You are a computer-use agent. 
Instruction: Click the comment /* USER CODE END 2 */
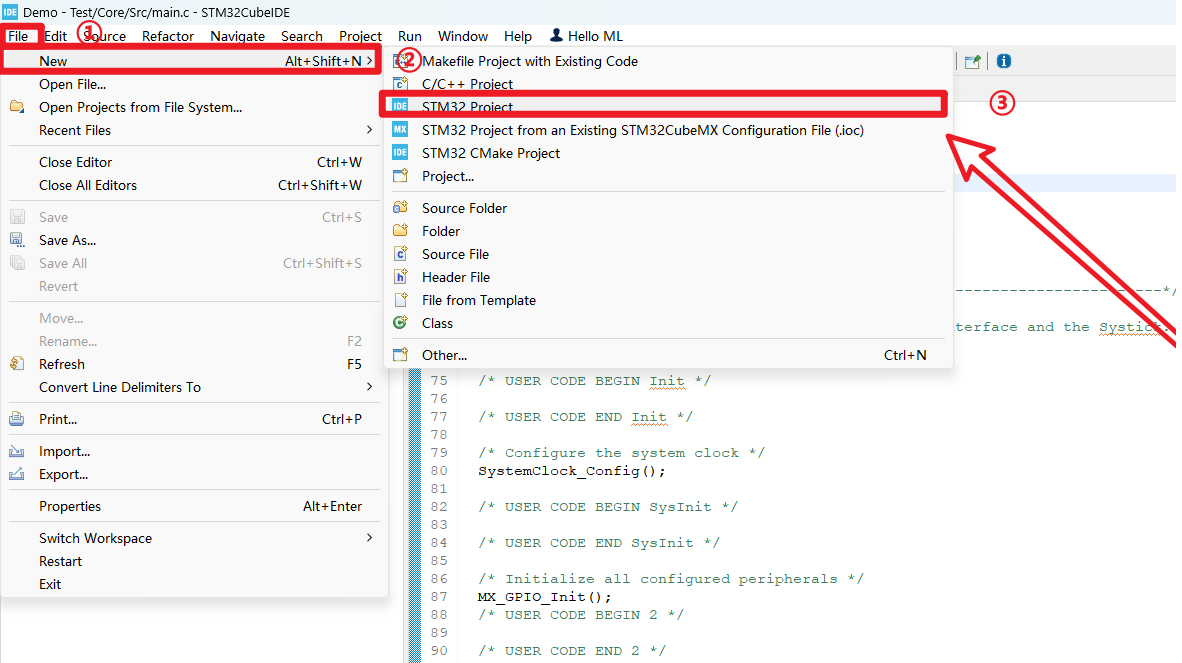[x=571, y=651]
